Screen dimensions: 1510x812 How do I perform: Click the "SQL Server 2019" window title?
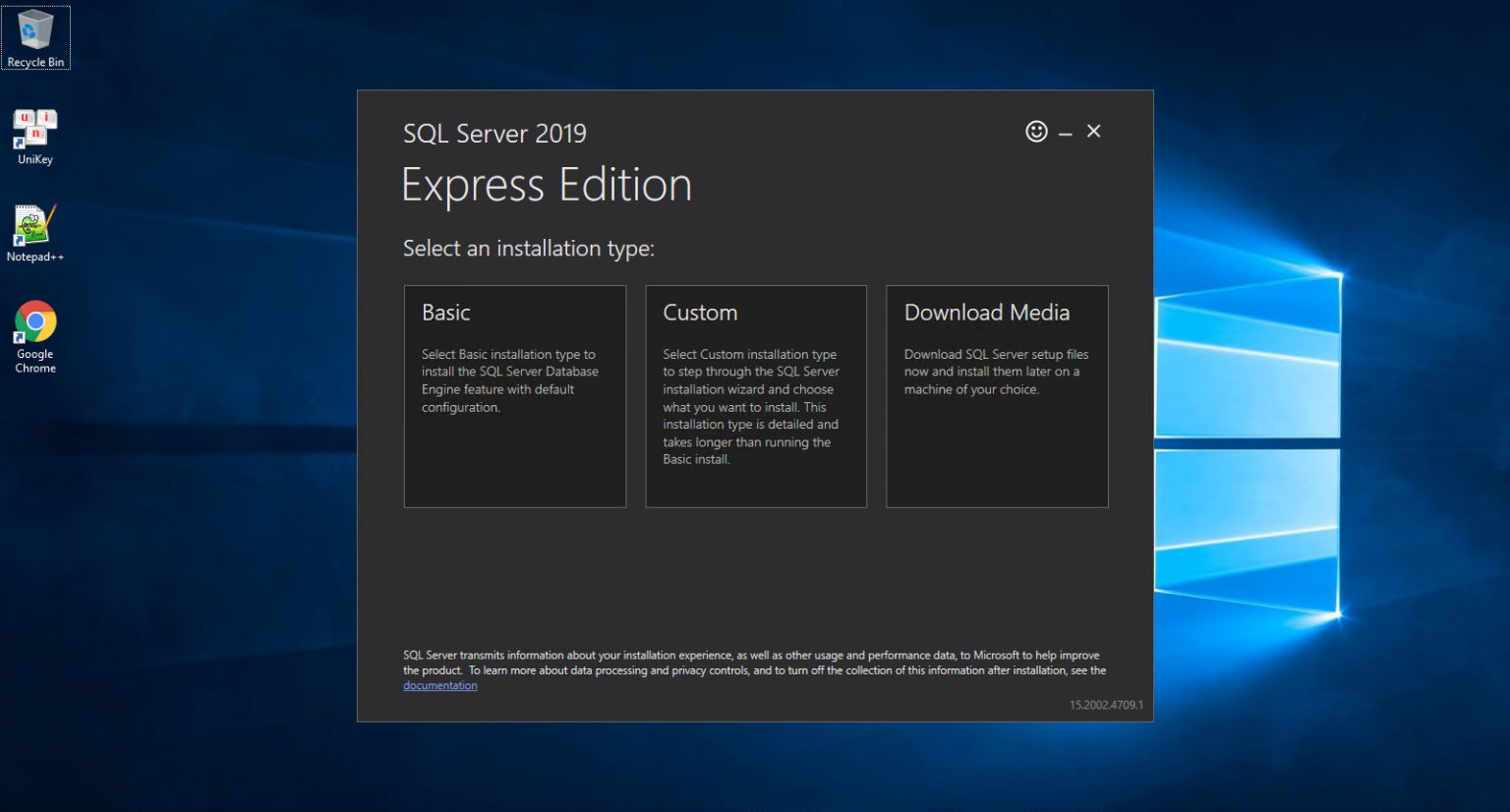494,134
